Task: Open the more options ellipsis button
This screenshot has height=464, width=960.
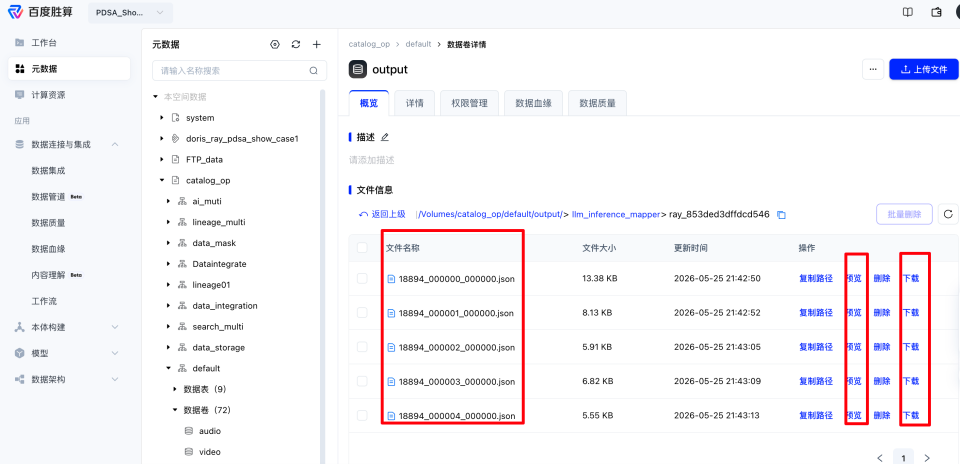Action: (x=873, y=69)
